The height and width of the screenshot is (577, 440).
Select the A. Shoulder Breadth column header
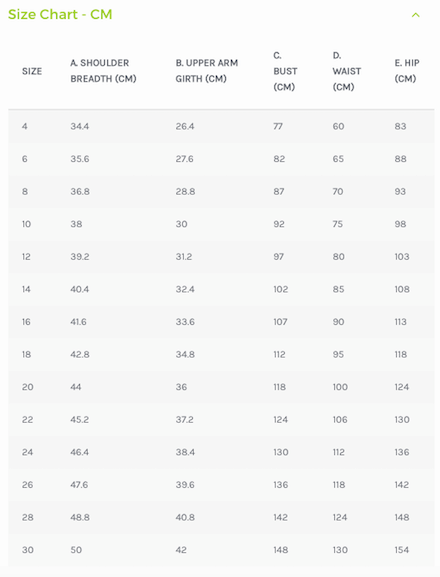pos(103,71)
